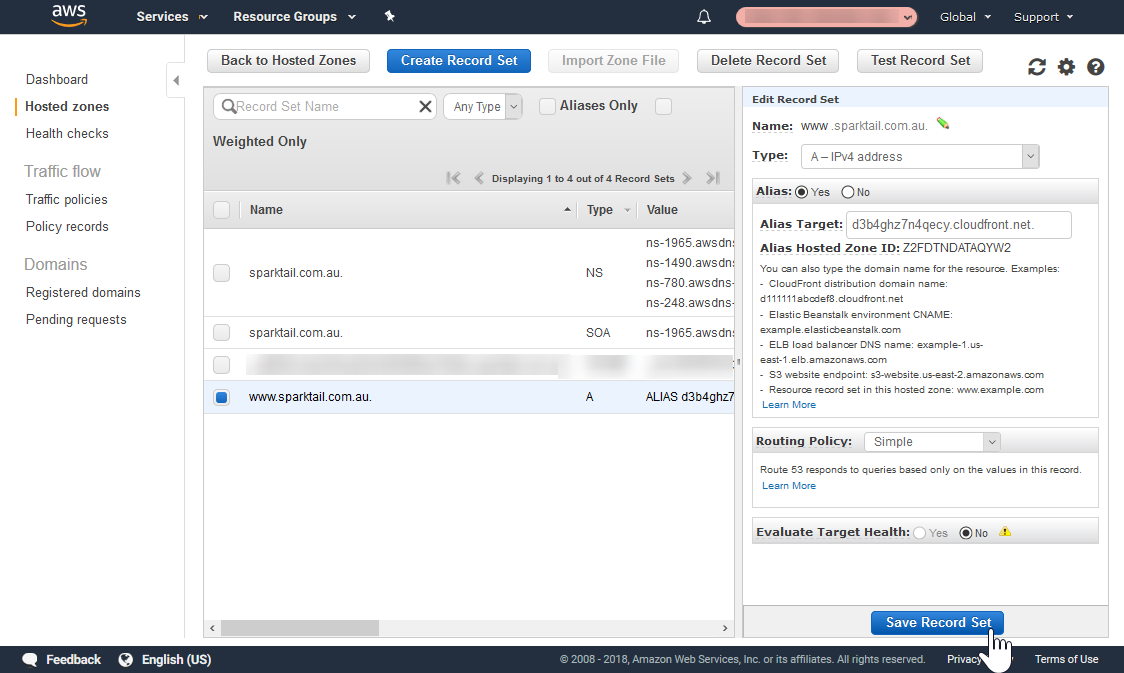Set Evaluate Target Health to Yes

point(919,533)
